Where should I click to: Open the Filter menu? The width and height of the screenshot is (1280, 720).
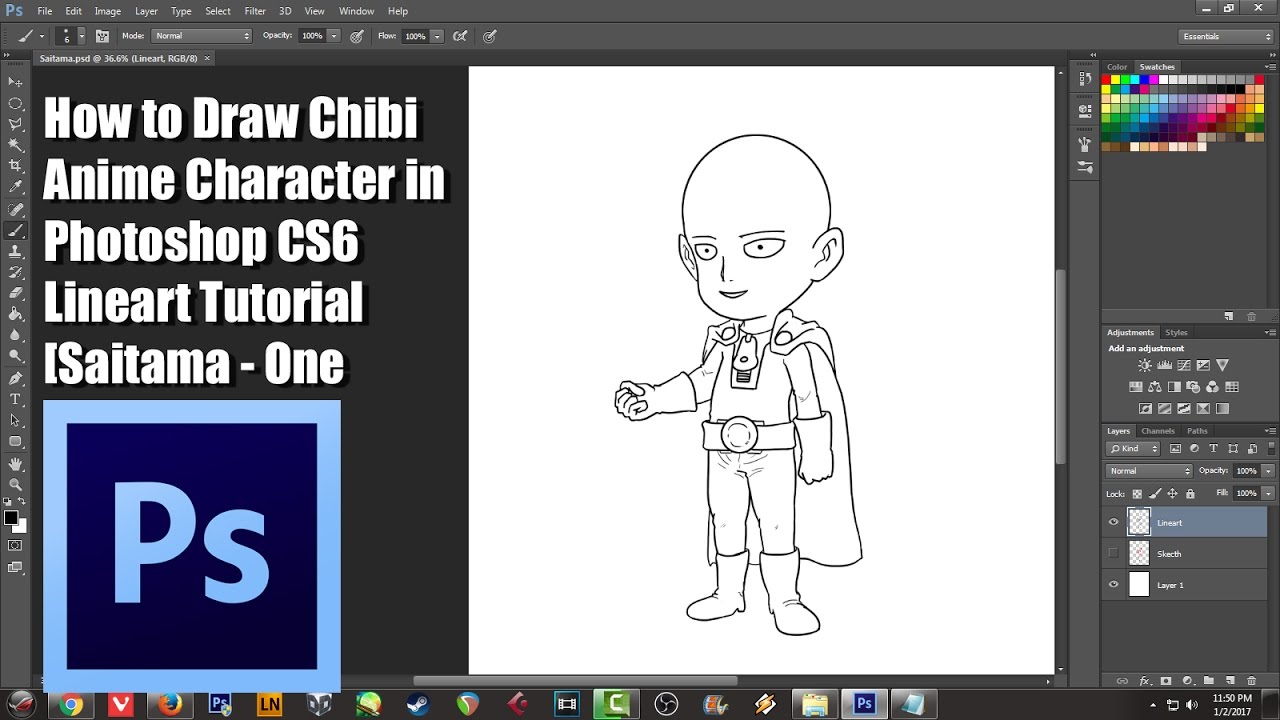click(x=255, y=11)
